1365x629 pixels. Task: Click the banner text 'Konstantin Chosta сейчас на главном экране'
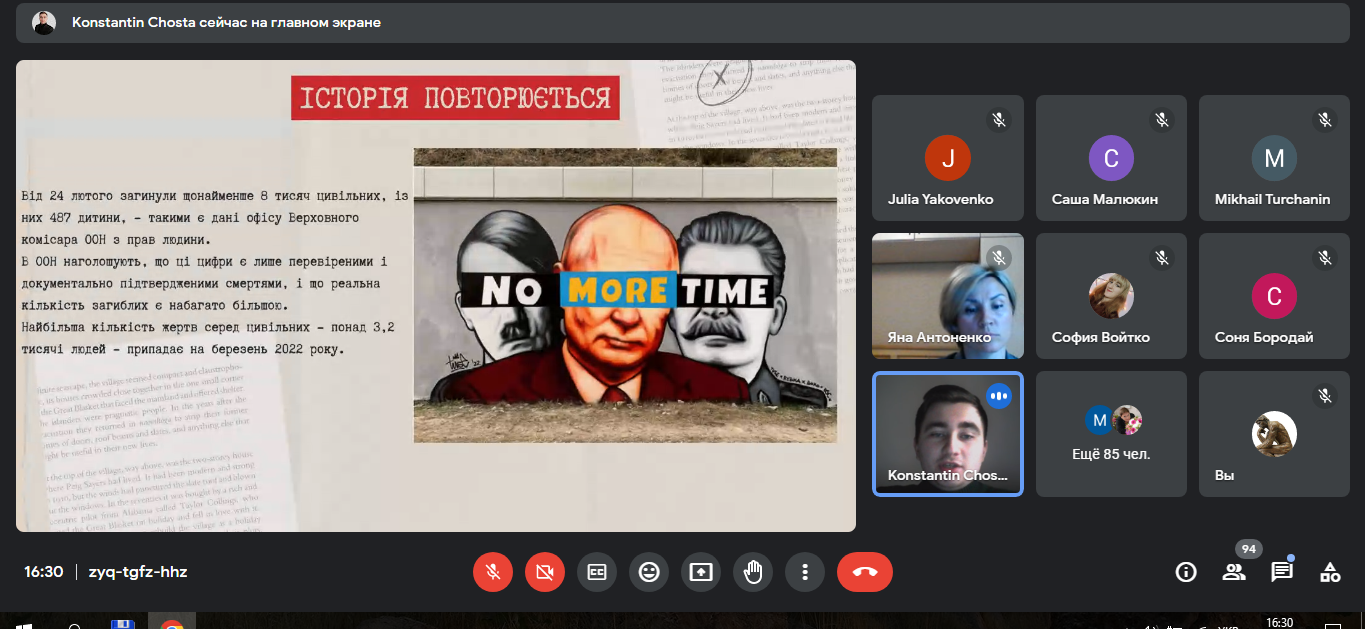(x=226, y=22)
